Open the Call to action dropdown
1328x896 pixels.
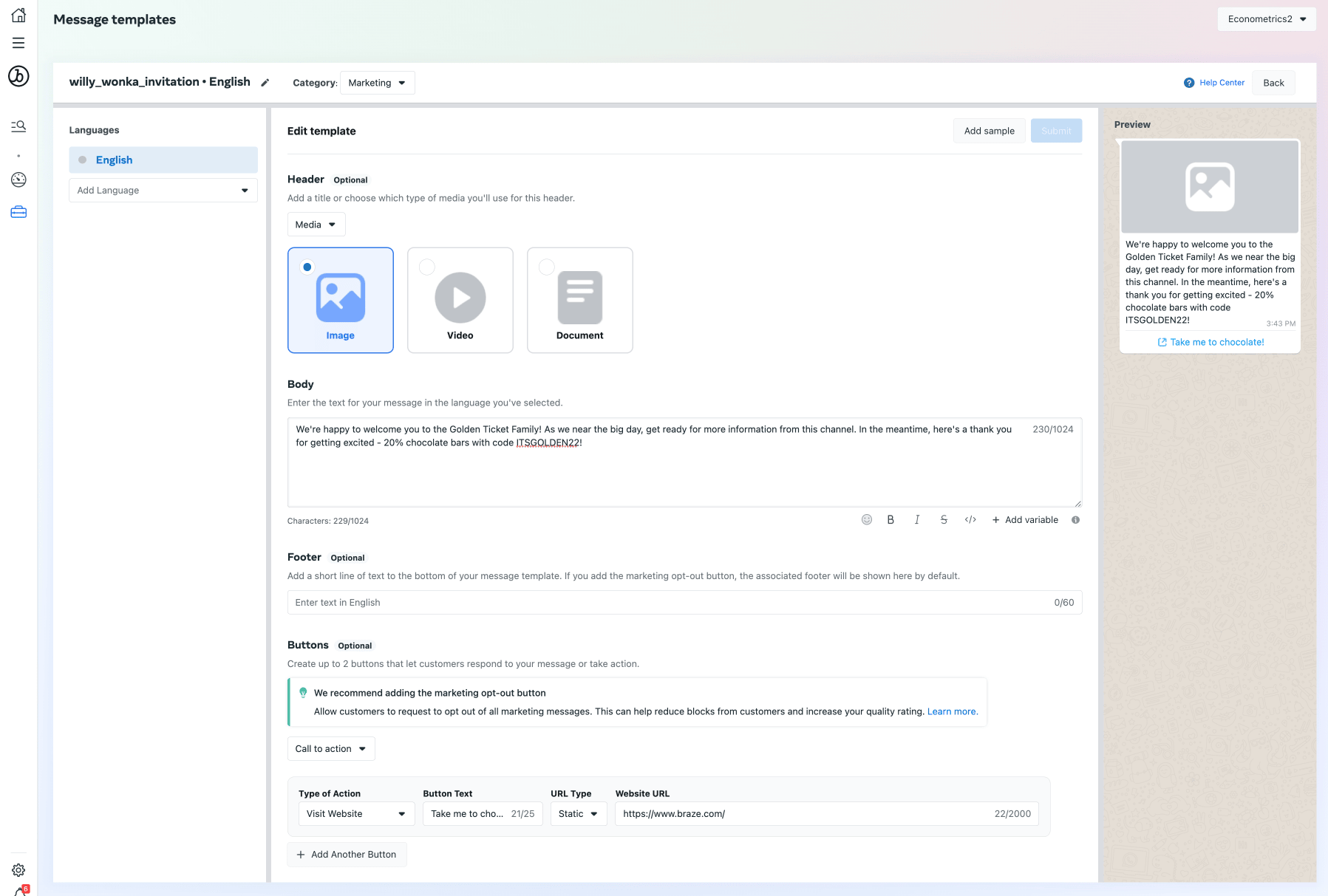tap(331, 749)
